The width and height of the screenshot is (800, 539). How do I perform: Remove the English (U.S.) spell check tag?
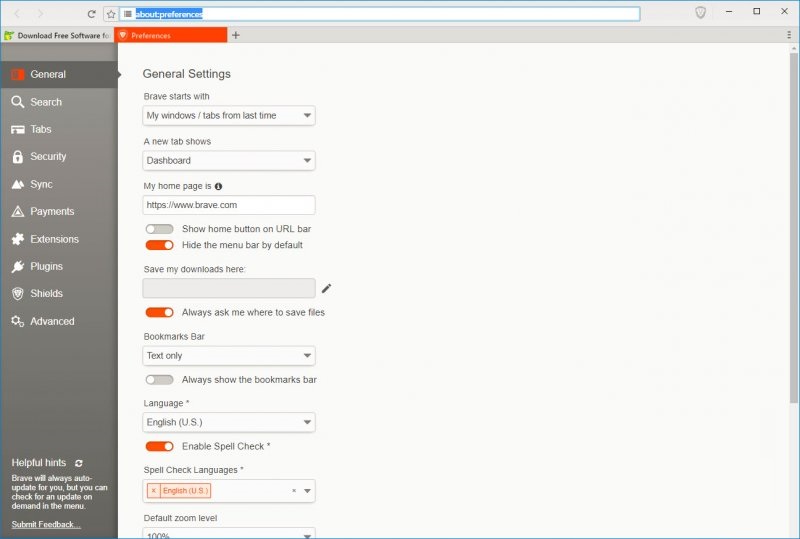pos(153,491)
